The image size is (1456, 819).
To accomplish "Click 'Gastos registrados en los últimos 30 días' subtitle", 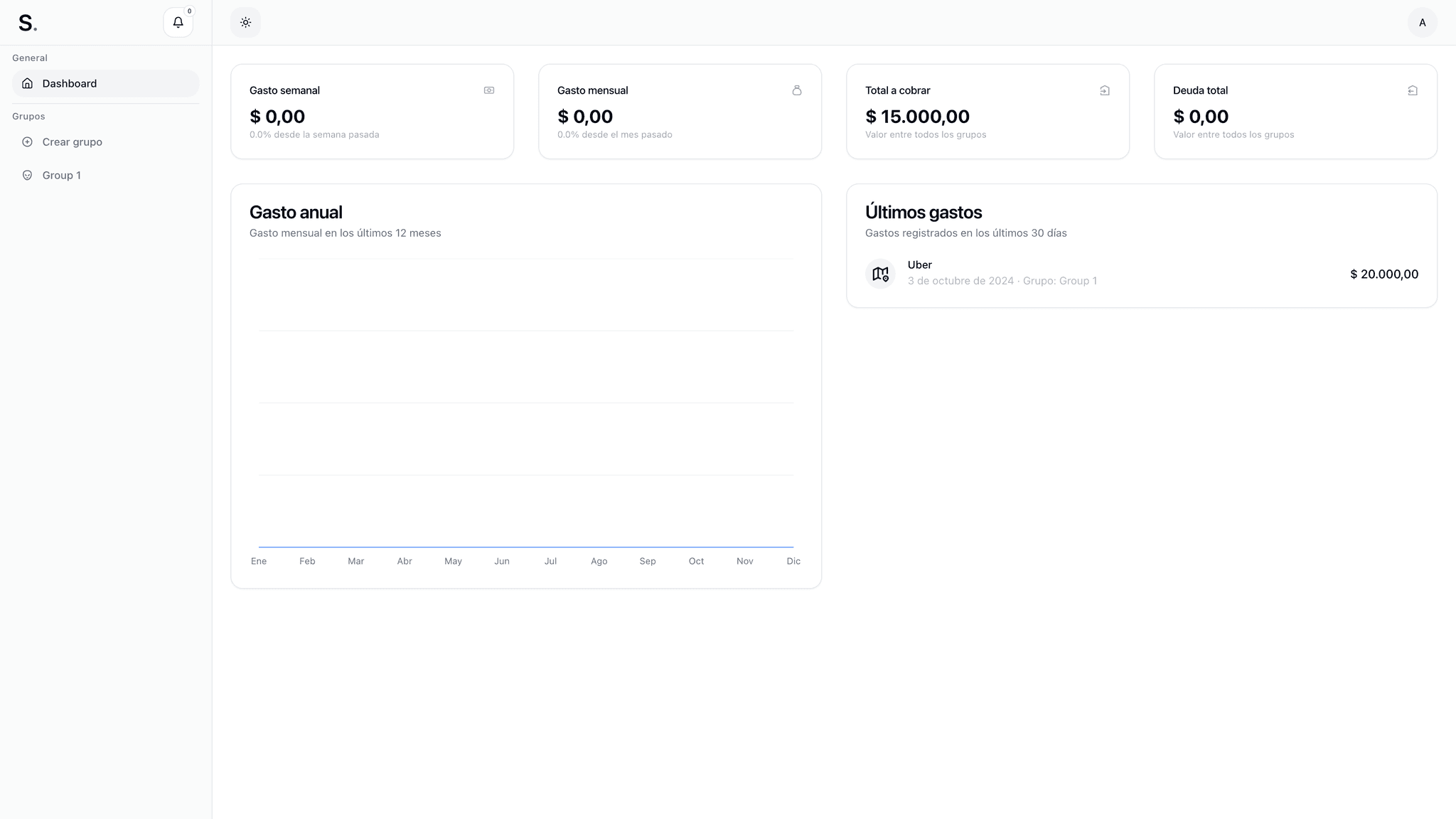I will click(965, 232).
